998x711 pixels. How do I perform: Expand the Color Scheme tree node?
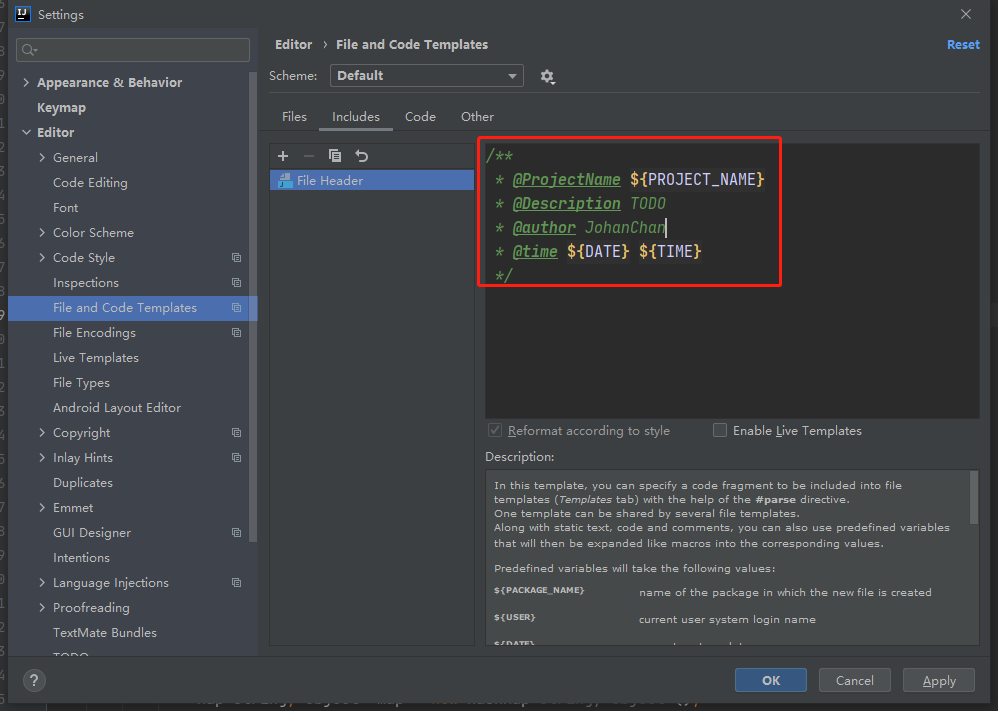(42, 233)
